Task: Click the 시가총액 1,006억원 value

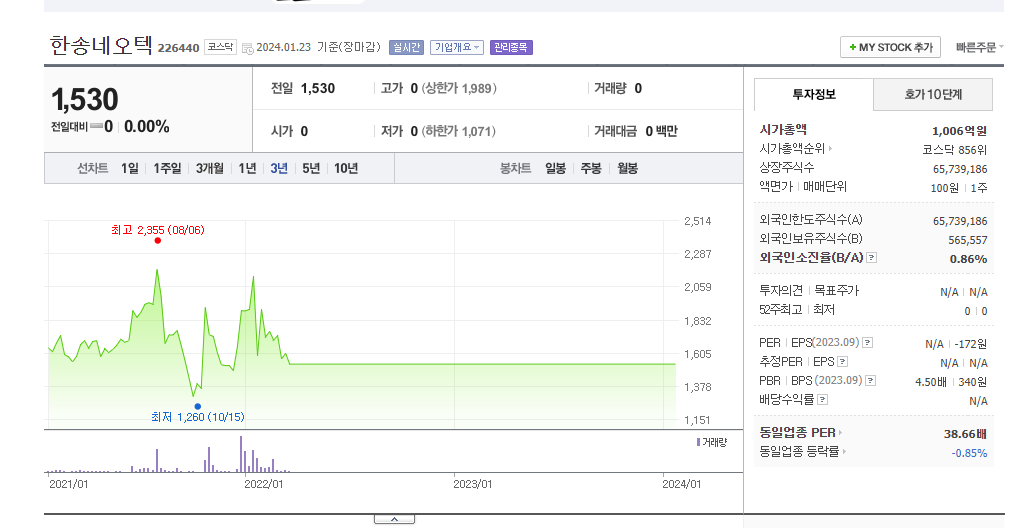Action: click(x=959, y=131)
